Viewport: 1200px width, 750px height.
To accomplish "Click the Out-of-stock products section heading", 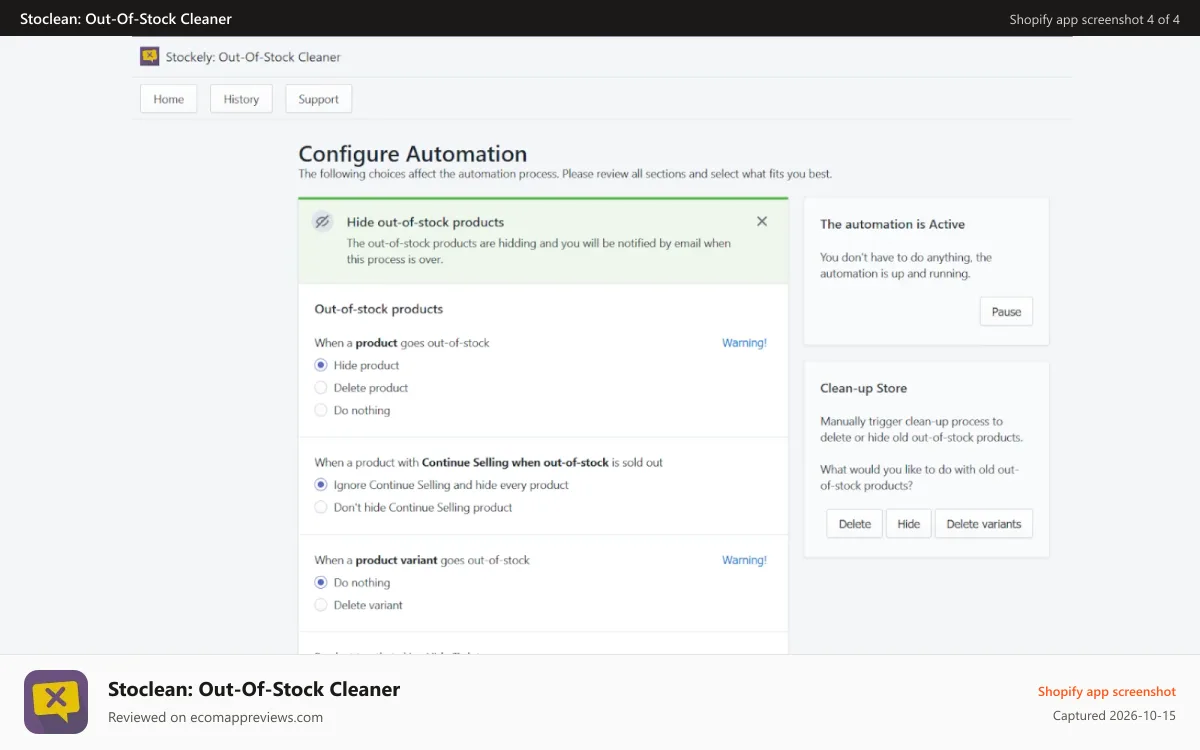I will (379, 309).
